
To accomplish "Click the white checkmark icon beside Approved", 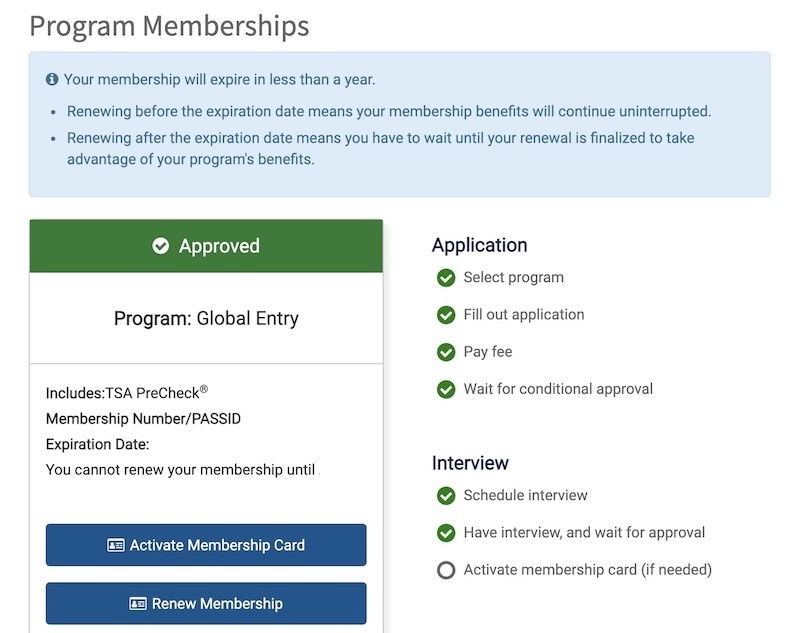I will [160, 246].
